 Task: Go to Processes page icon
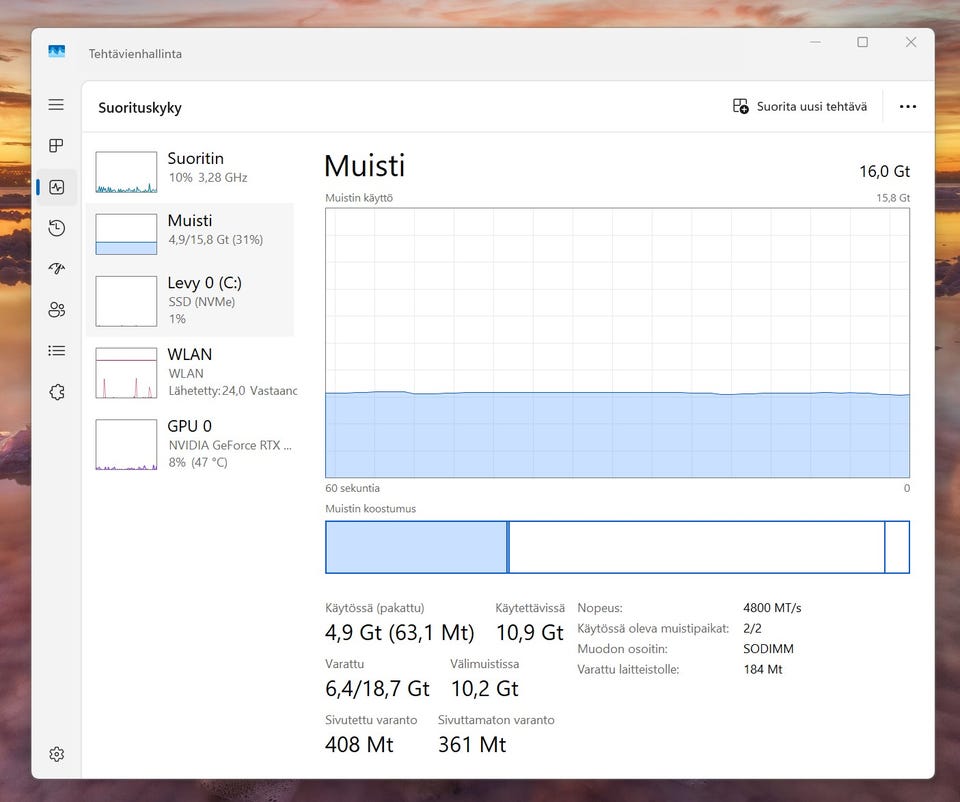pyautogui.click(x=56, y=146)
